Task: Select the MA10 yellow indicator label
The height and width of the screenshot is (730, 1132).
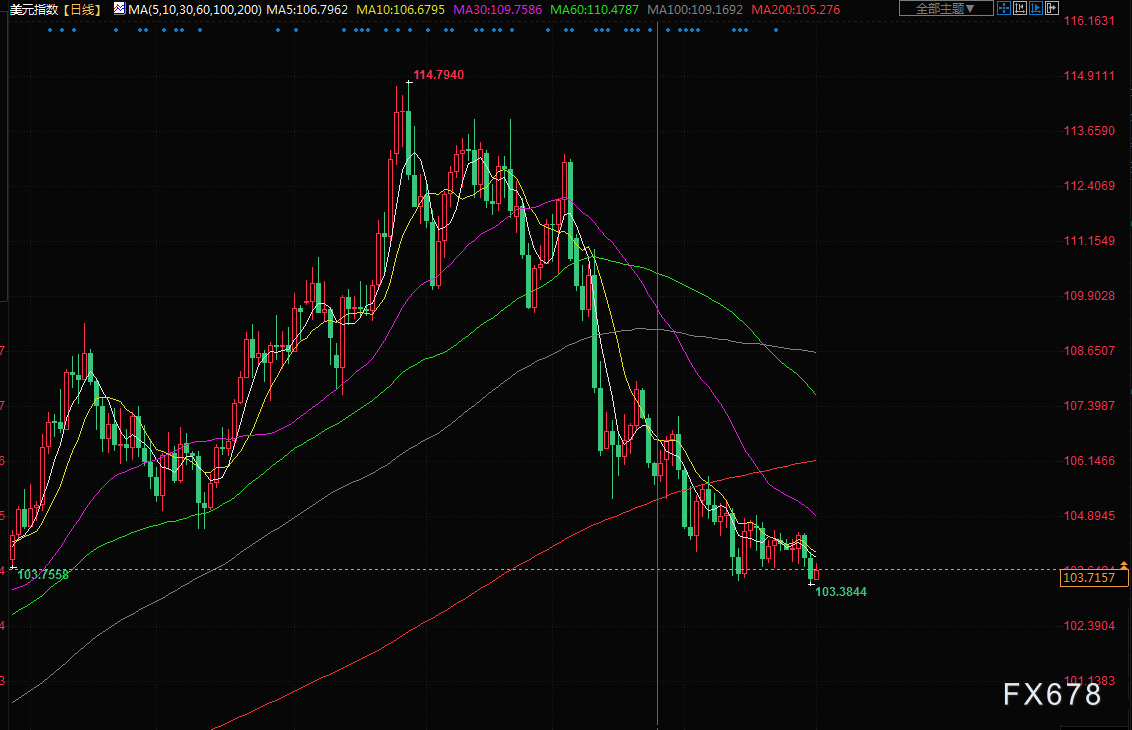Action: click(x=400, y=9)
